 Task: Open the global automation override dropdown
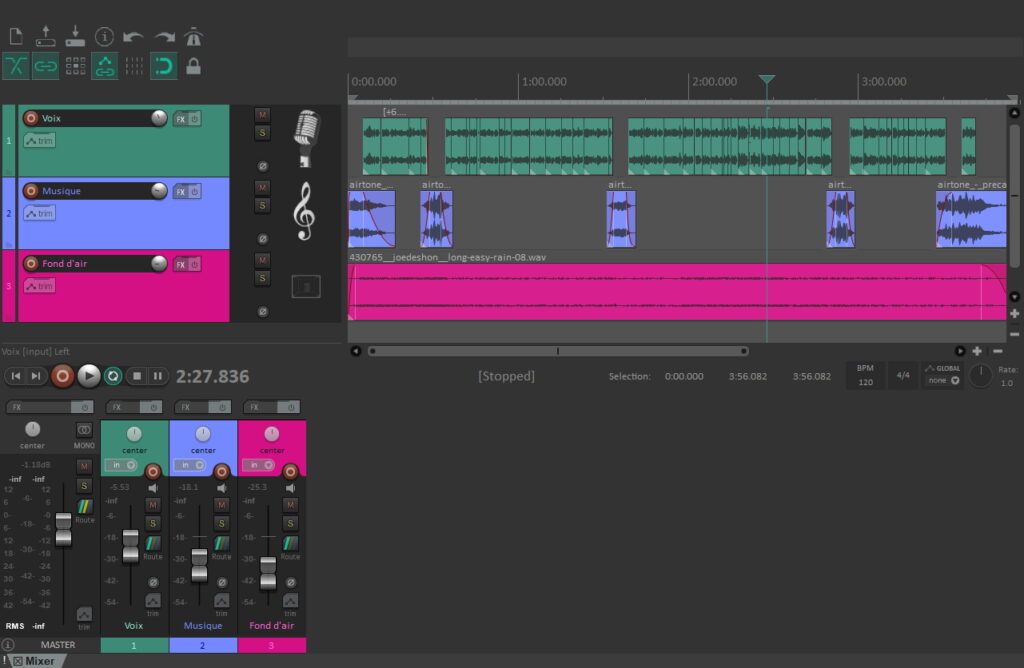click(941, 380)
